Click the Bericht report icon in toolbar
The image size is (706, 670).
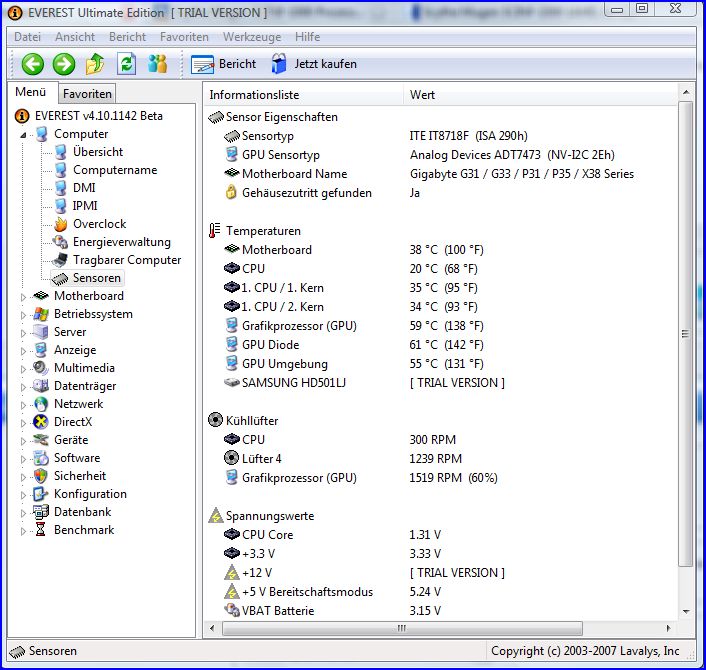pyautogui.click(x=203, y=64)
